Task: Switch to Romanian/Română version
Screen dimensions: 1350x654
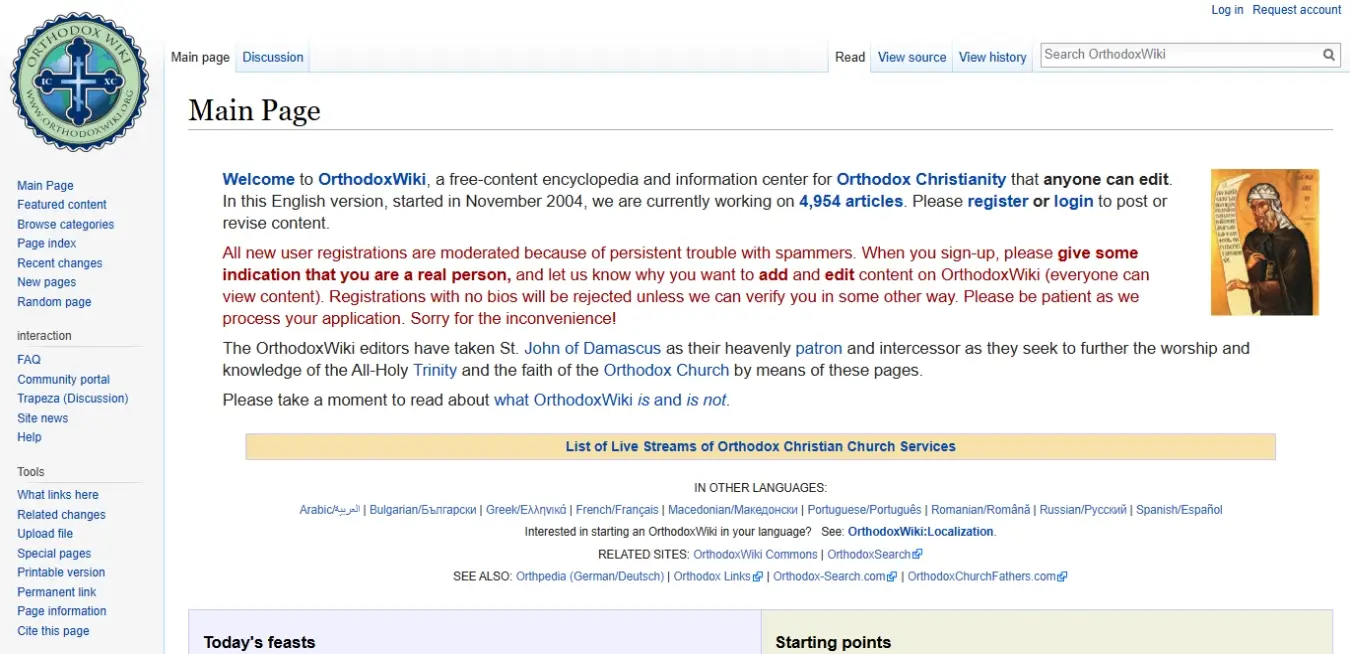Action: coord(981,510)
